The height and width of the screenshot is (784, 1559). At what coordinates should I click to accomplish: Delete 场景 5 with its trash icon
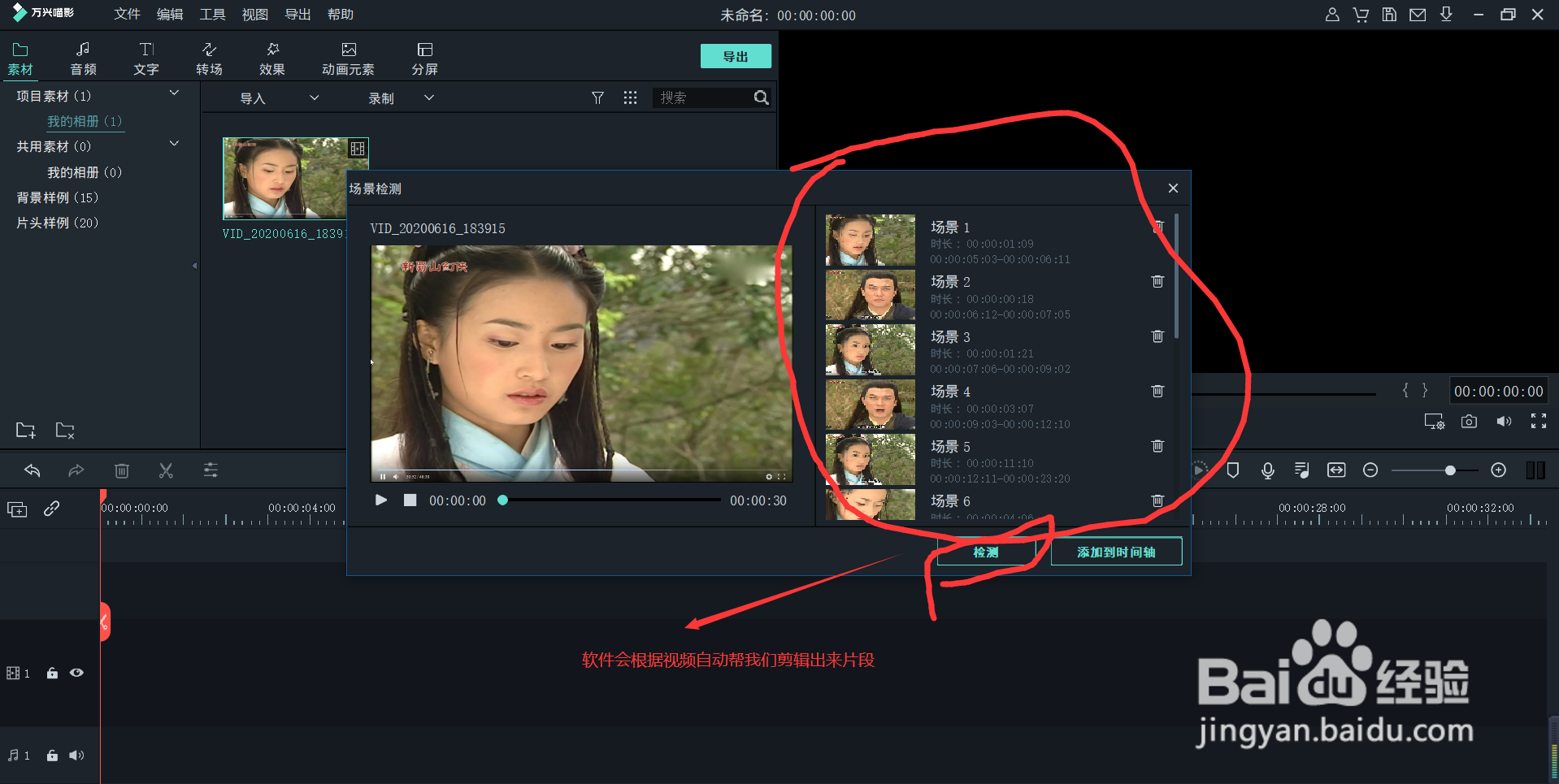[1157, 446]
